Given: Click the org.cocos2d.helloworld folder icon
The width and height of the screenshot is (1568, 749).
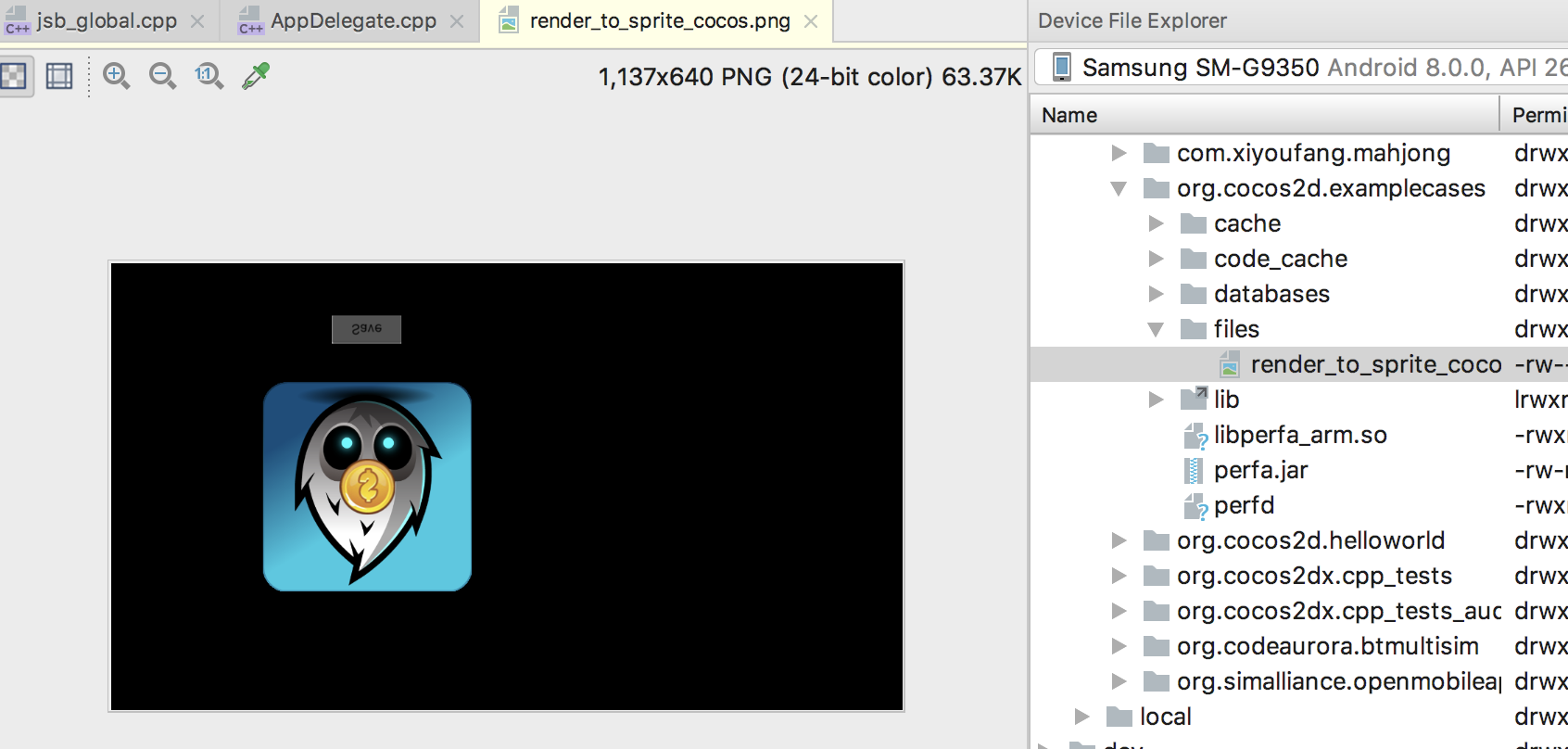Looking at the screenshot, I should click(1156, 540).
